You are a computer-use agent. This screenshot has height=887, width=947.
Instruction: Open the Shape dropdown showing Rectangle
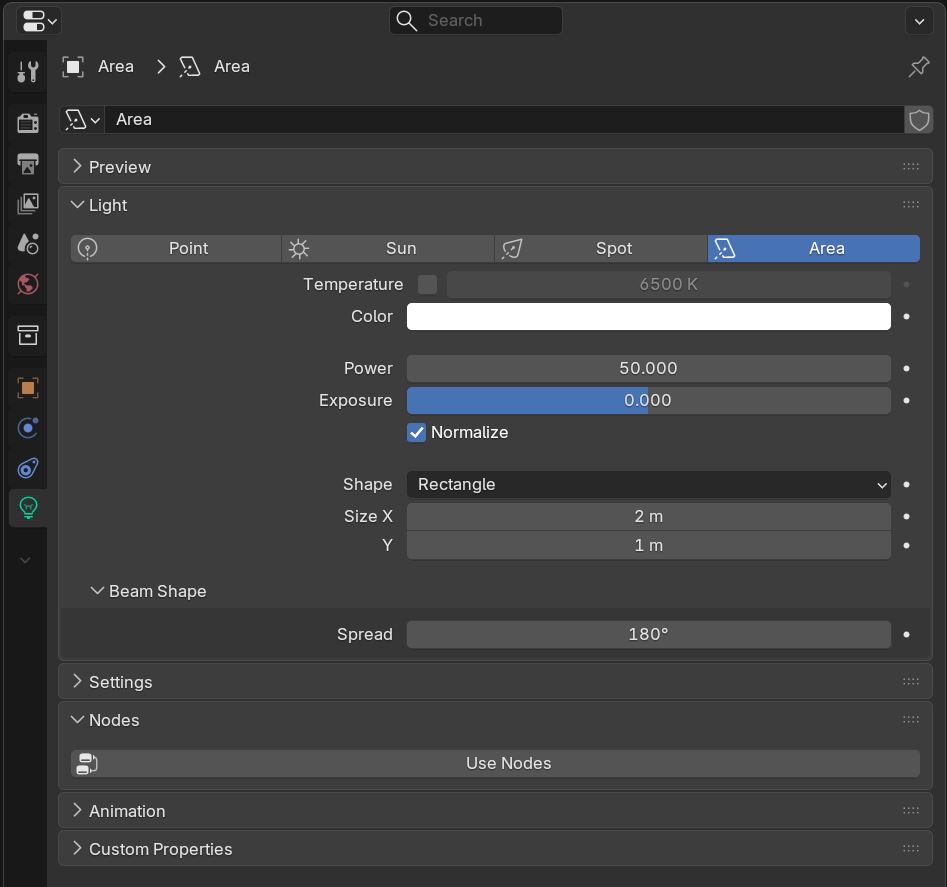tap(648, 485)
